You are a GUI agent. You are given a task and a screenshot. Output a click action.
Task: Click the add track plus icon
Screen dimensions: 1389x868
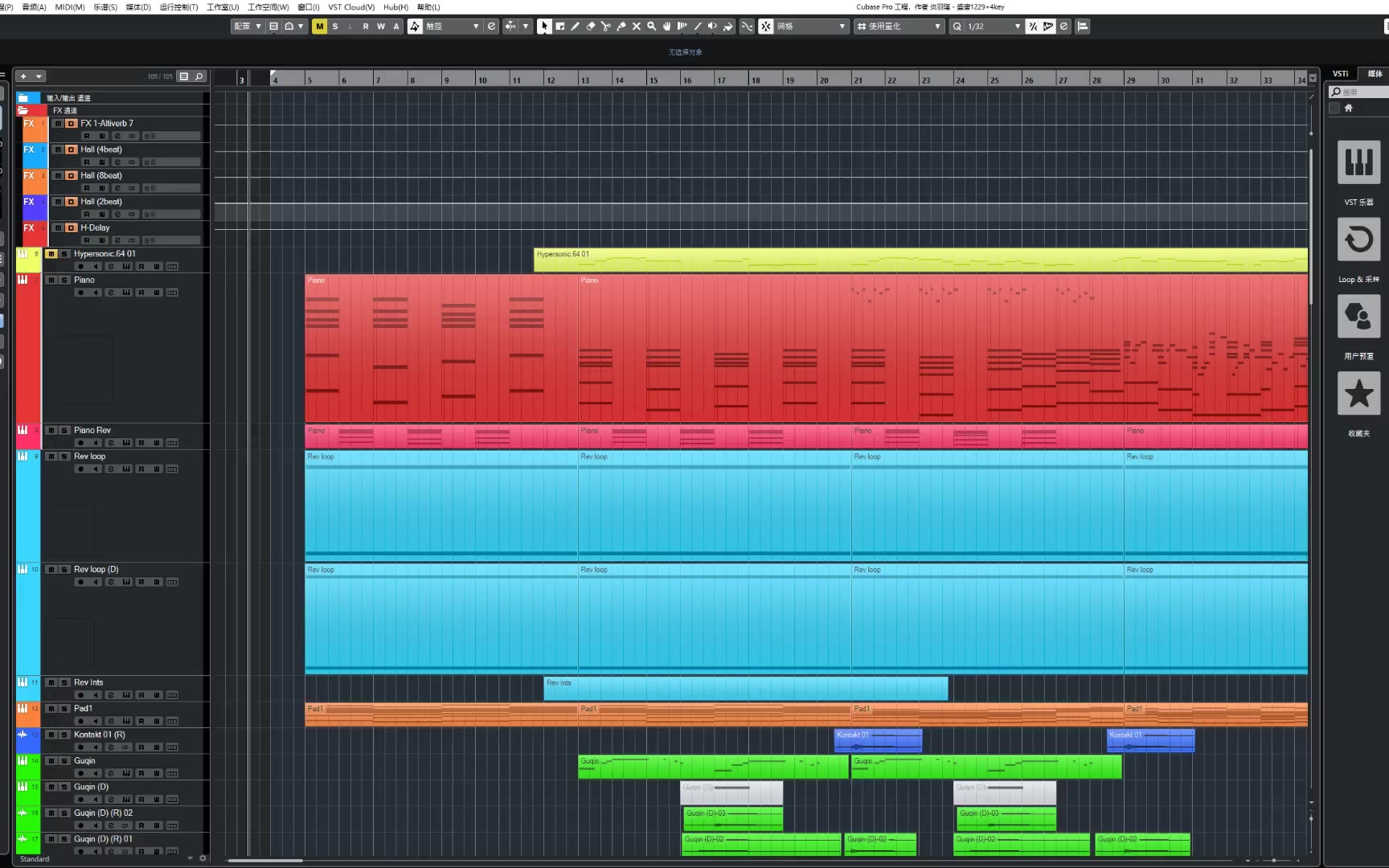point(23,76)
